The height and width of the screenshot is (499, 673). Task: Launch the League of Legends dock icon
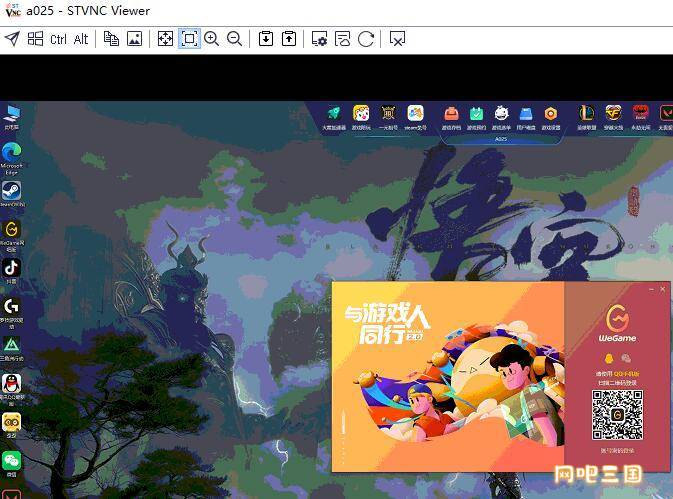click(586, 114)
